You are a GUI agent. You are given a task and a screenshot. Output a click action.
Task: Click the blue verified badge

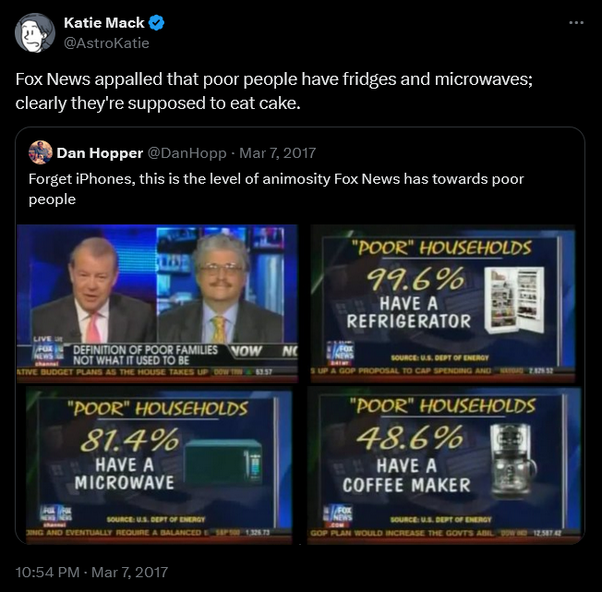[156, 23]
